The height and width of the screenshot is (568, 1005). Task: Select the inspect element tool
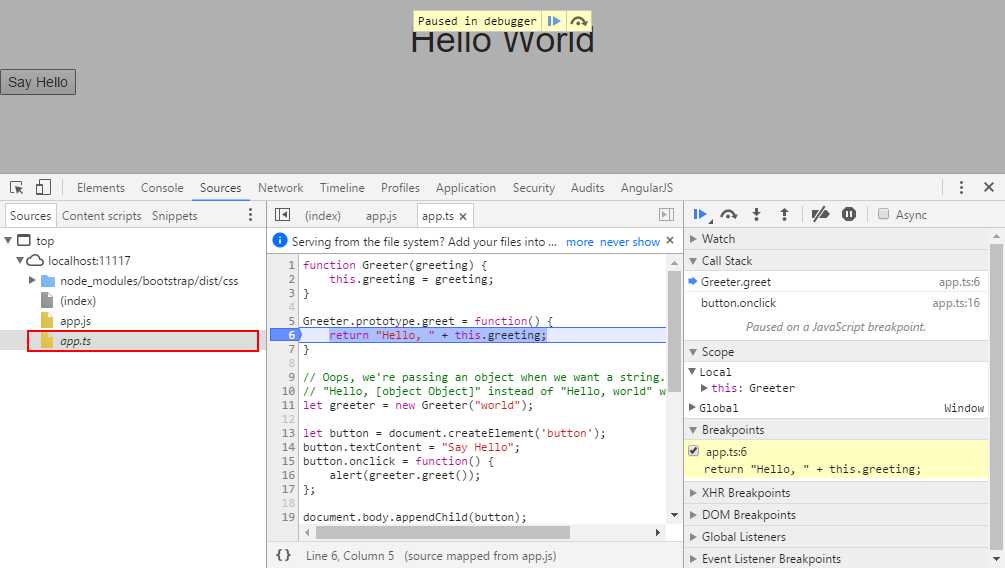pyautogui.click(x=17, y=188)
